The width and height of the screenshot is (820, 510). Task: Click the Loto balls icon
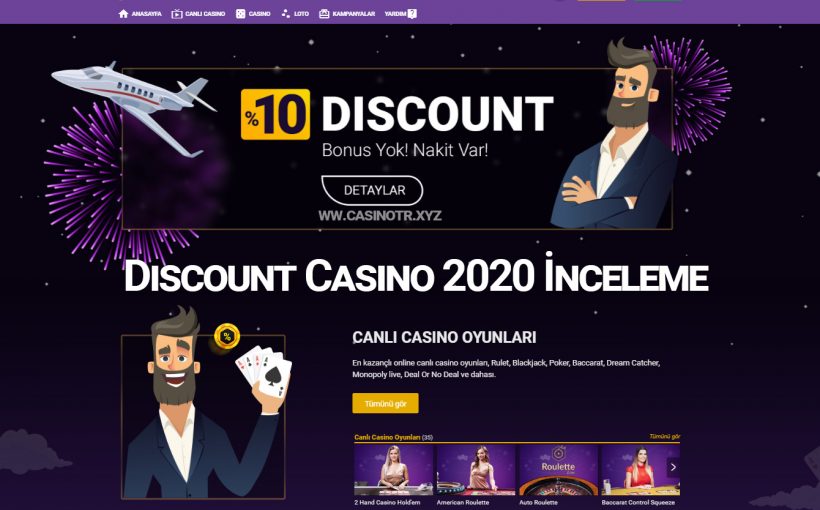(286, 14)
